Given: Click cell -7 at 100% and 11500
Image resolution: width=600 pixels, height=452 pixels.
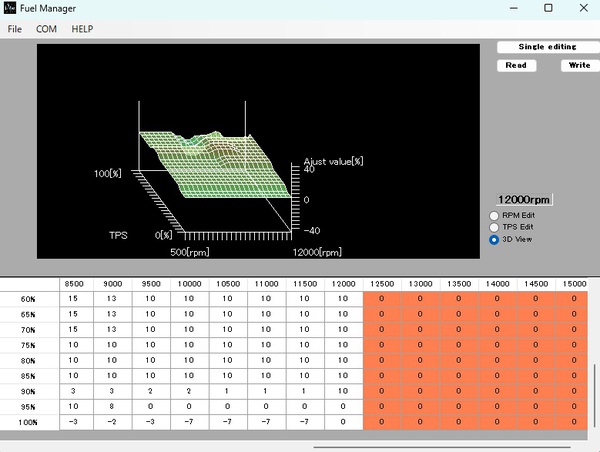Looking at the screenshot, I should click(305, 422).
